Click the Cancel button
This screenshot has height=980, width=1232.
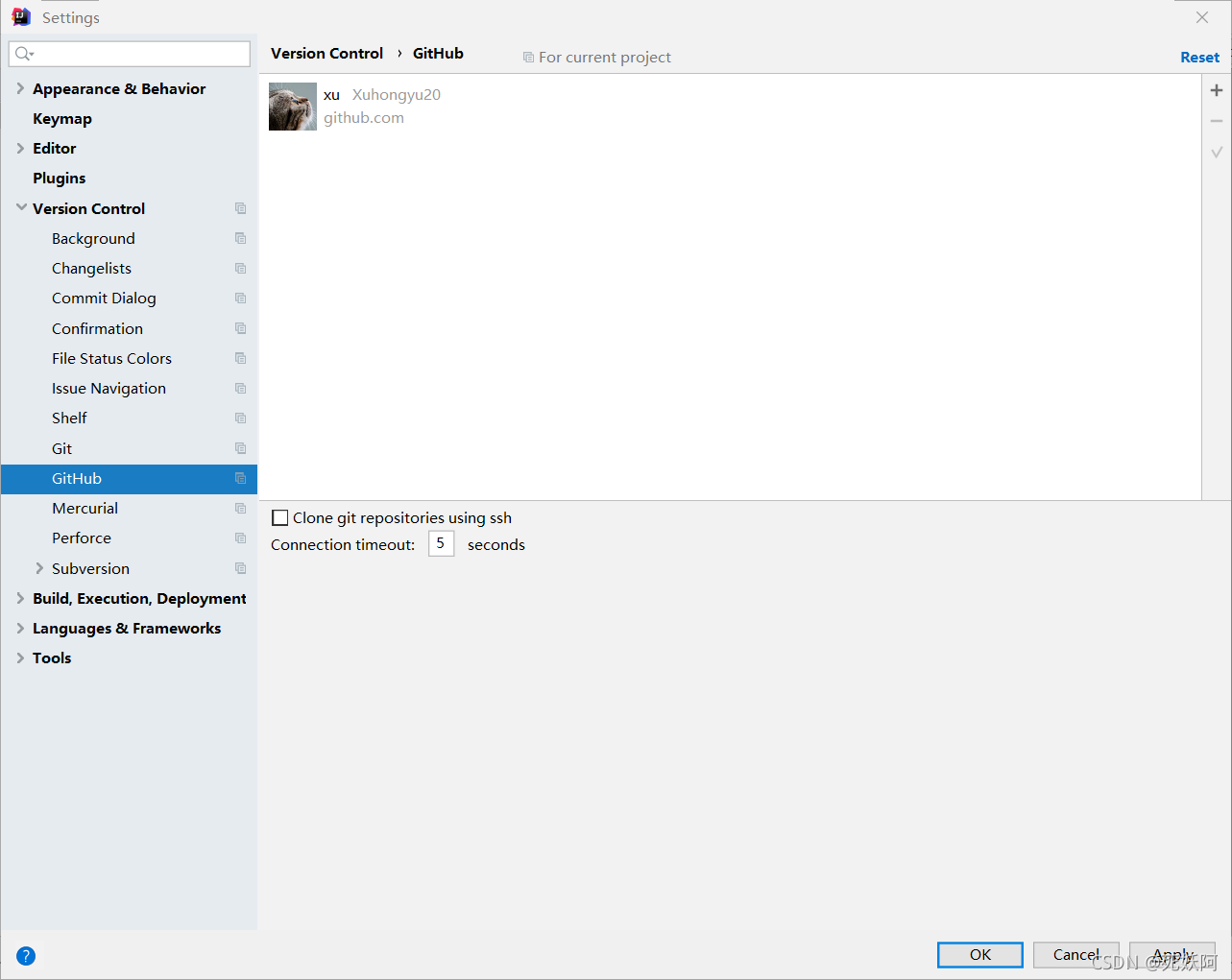1075,955
